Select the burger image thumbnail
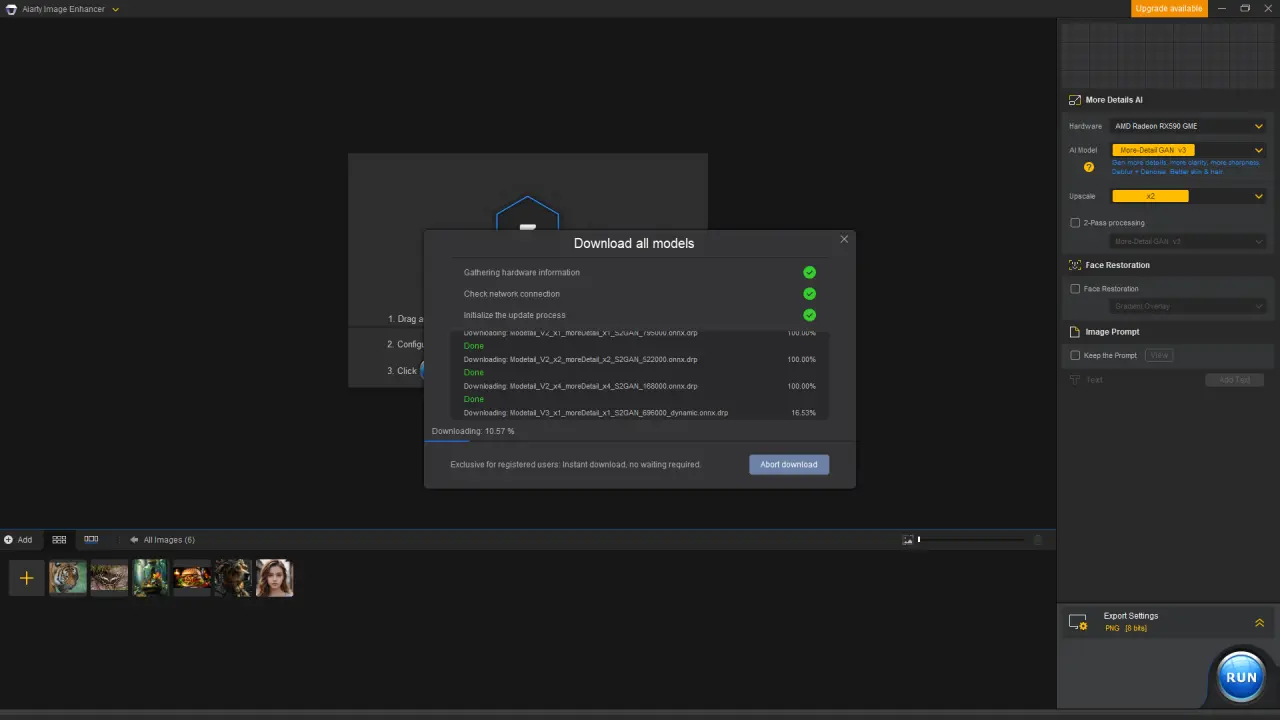The width and height of the screenshot is (1280, 720). point(191,578)
